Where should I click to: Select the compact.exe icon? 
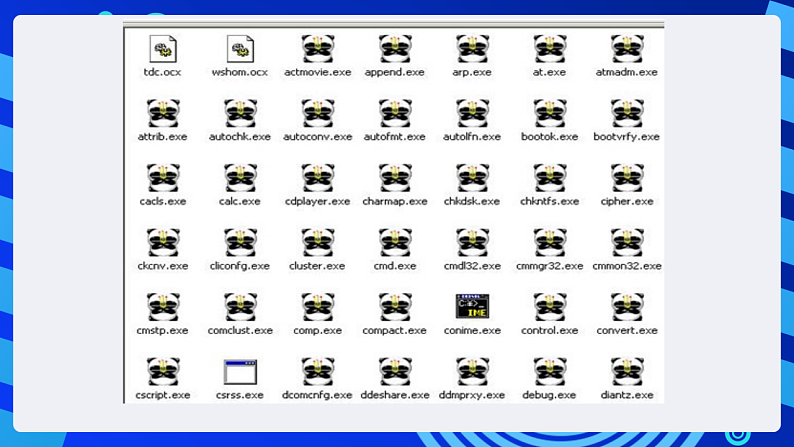coord(395,307)
